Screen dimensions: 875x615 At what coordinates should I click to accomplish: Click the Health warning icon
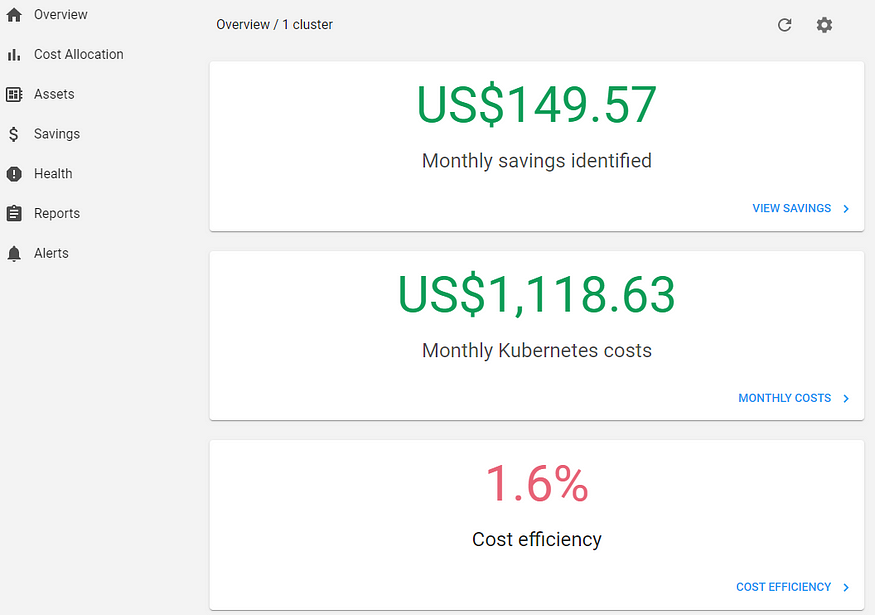[x=14, y=174]
